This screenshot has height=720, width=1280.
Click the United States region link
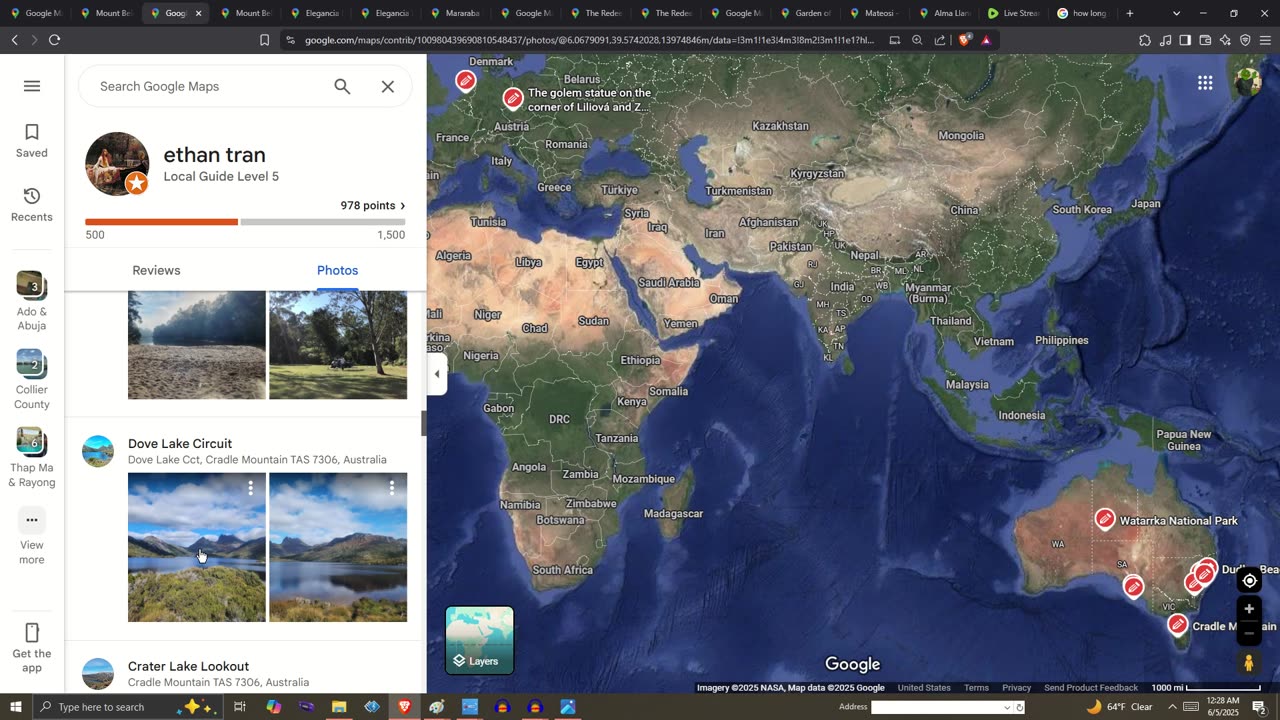pos(924,688)
